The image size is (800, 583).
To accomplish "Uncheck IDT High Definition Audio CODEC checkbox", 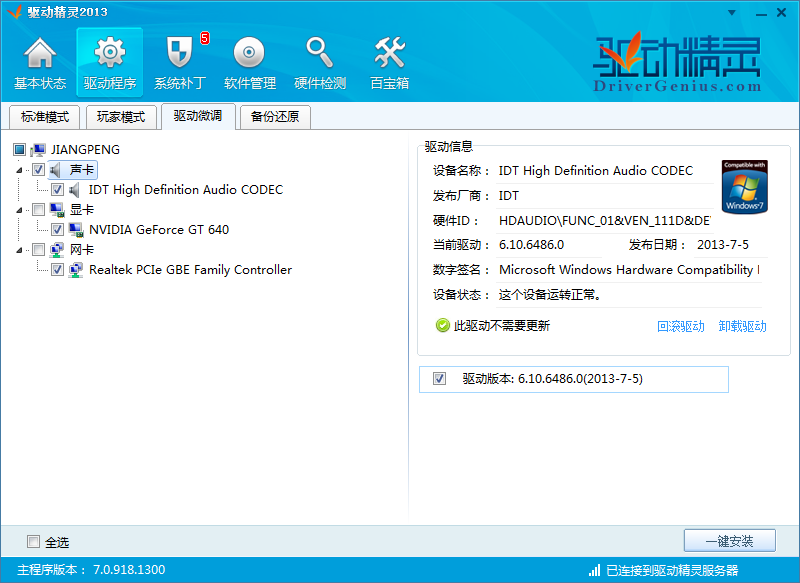I will 57,190.
